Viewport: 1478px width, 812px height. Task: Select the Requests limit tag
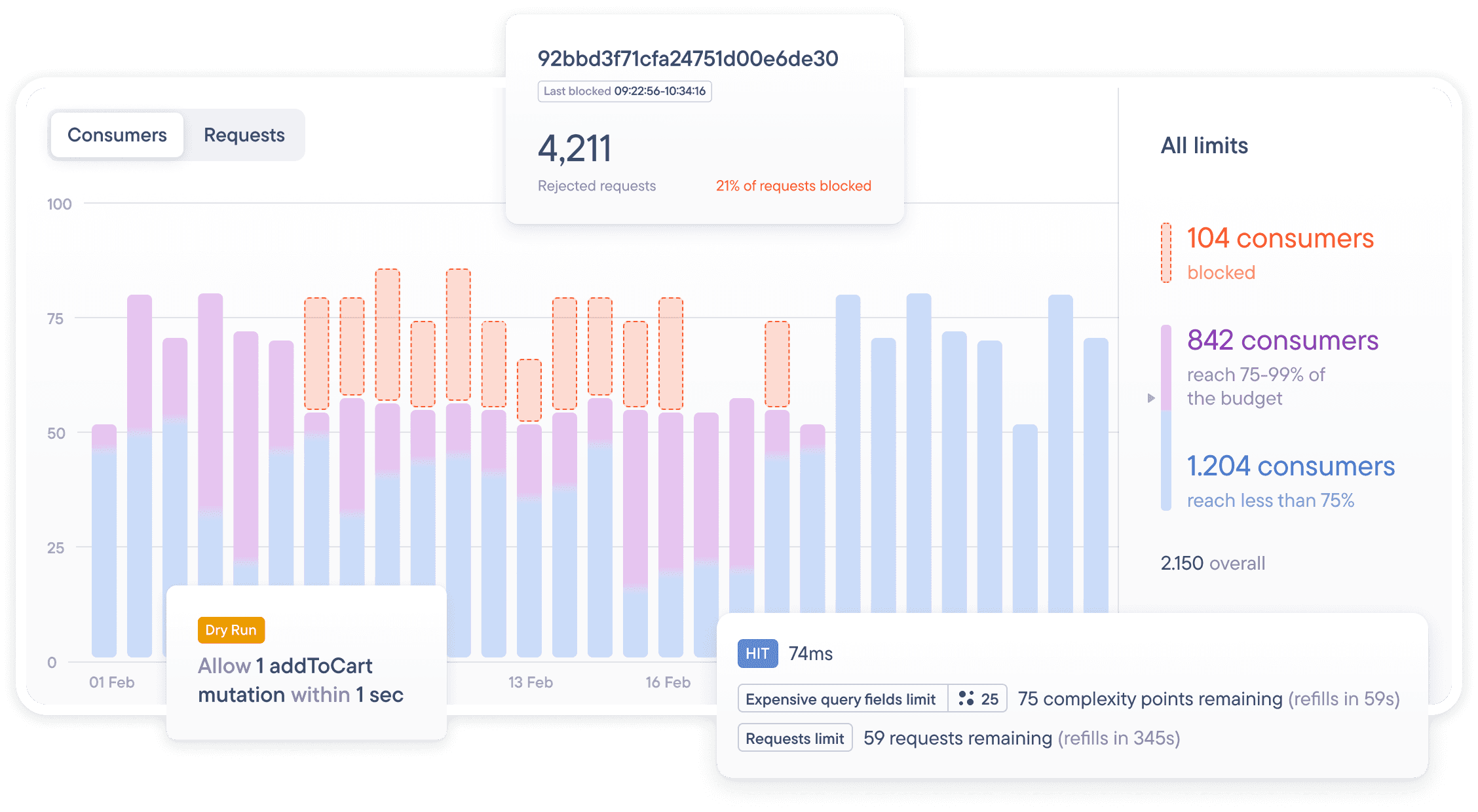(795, 738)
